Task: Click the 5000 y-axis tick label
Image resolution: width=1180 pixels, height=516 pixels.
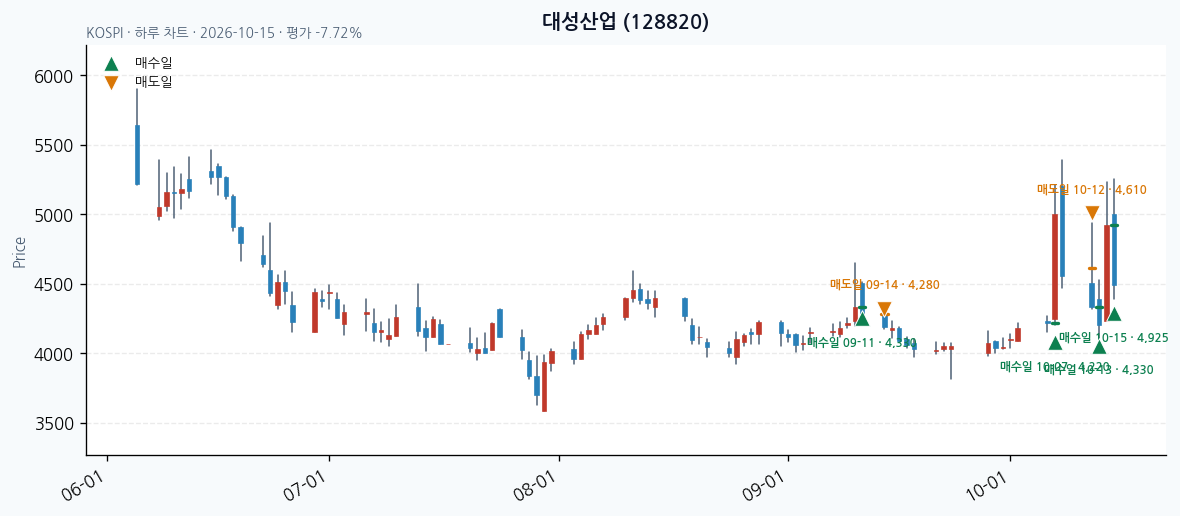Action: (53, 215)
